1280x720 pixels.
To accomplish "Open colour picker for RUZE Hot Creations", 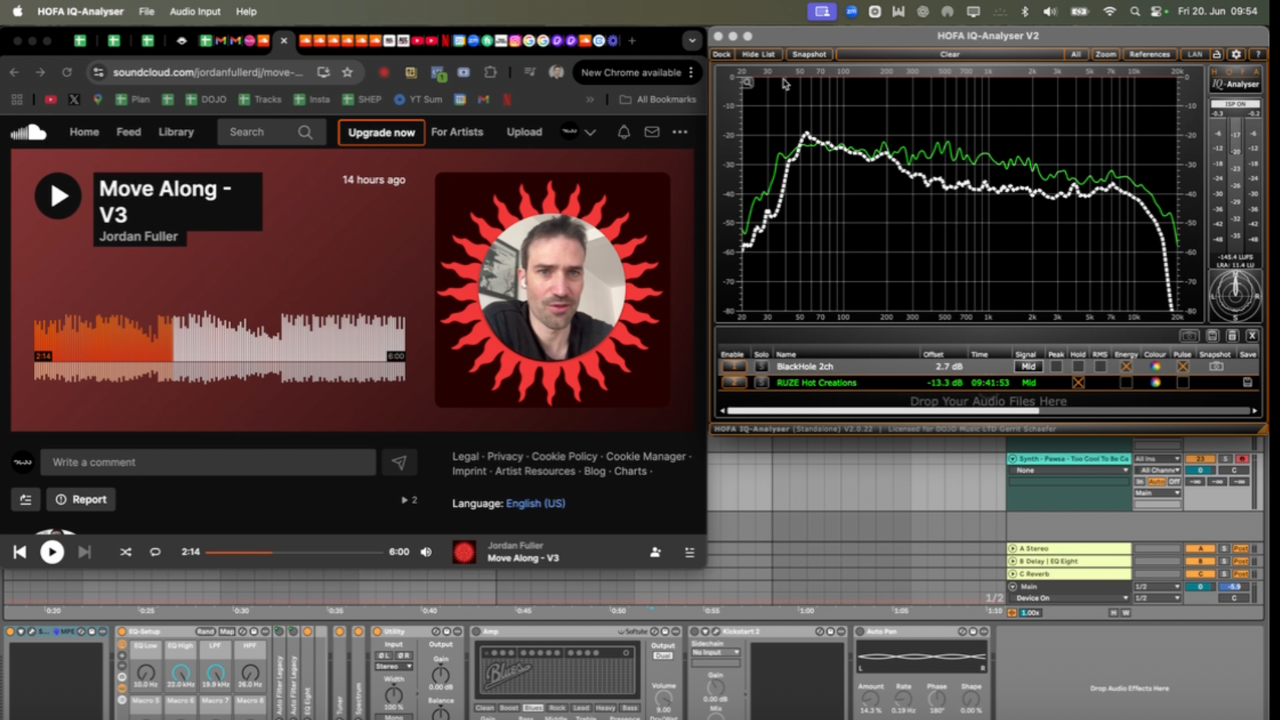I will point(1156,383).
